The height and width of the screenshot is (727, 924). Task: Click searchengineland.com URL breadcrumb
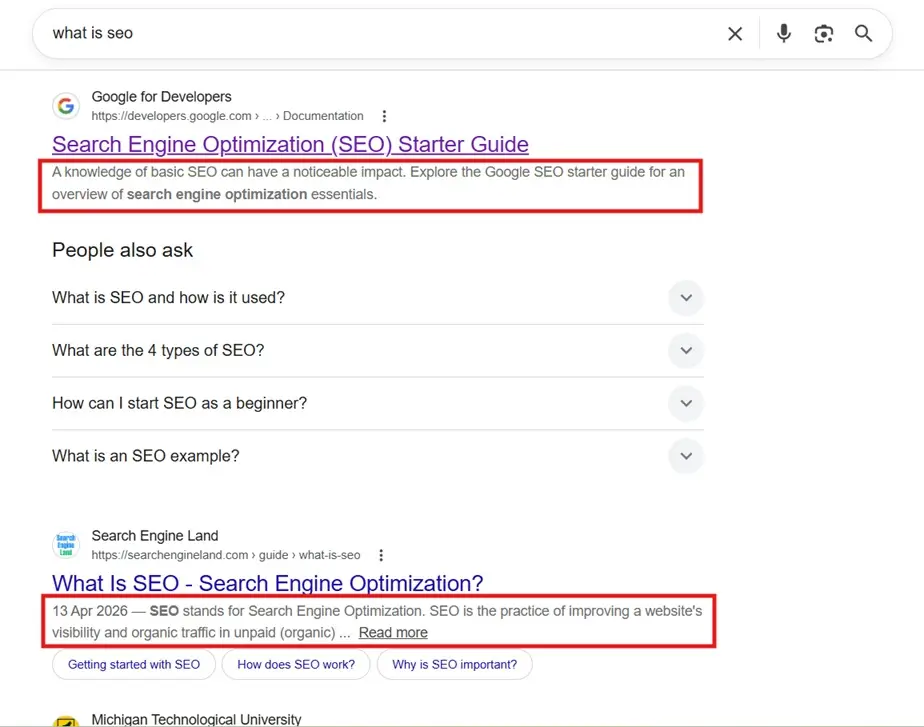(x=226, y=555)
